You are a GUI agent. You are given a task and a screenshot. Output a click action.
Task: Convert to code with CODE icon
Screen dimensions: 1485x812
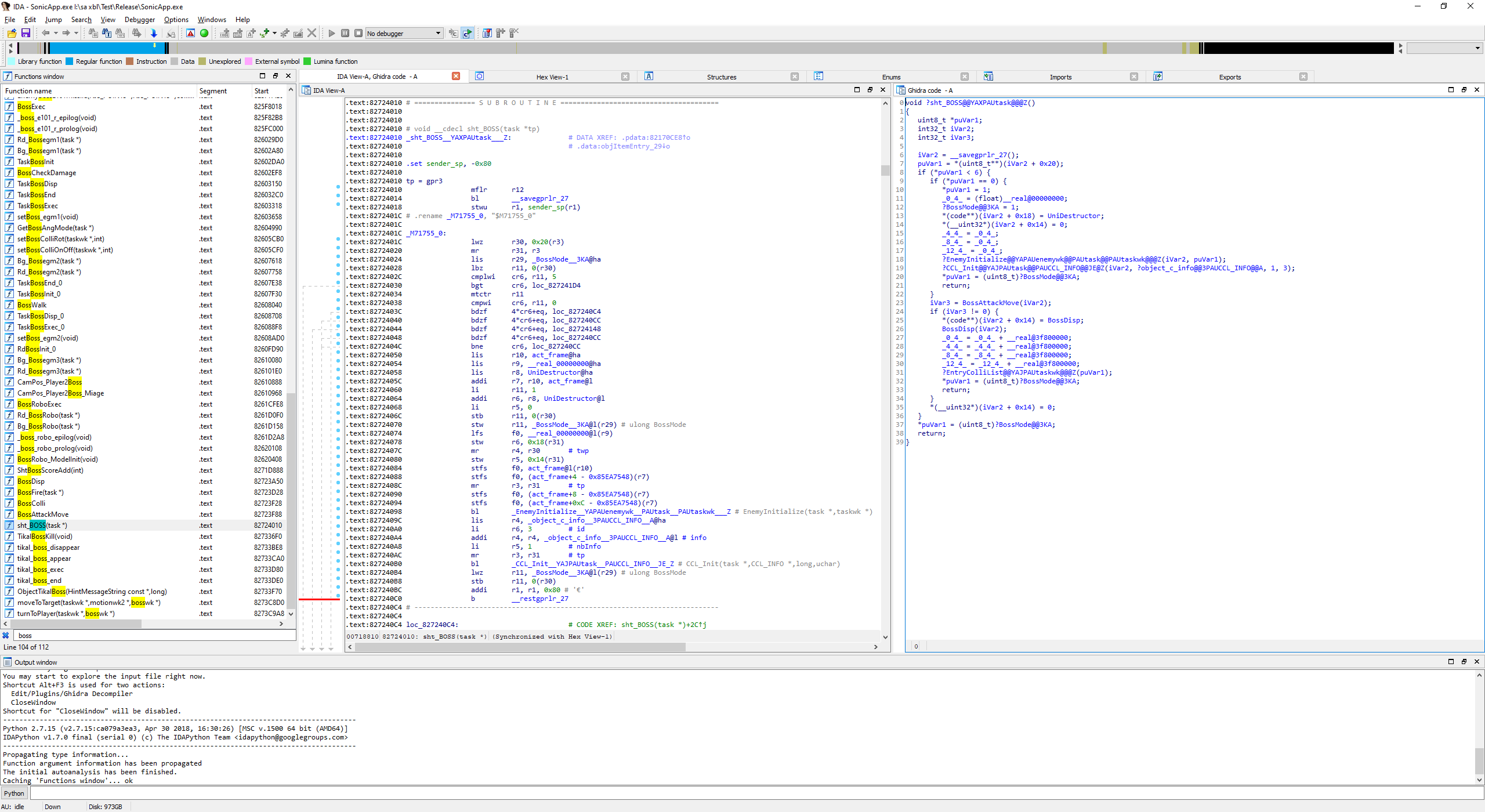(x=224, y=33)
